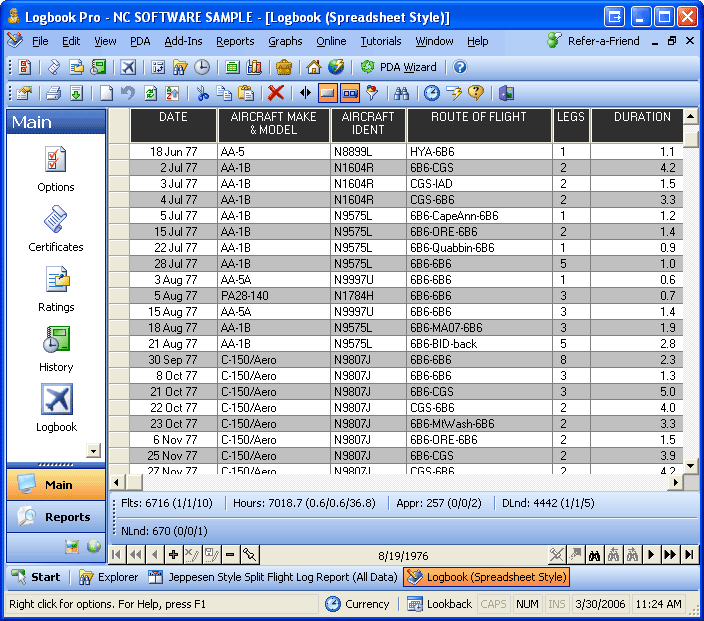
Task: Open Logbook airplane icon in sidebar
Action: [x=57, y=399]
